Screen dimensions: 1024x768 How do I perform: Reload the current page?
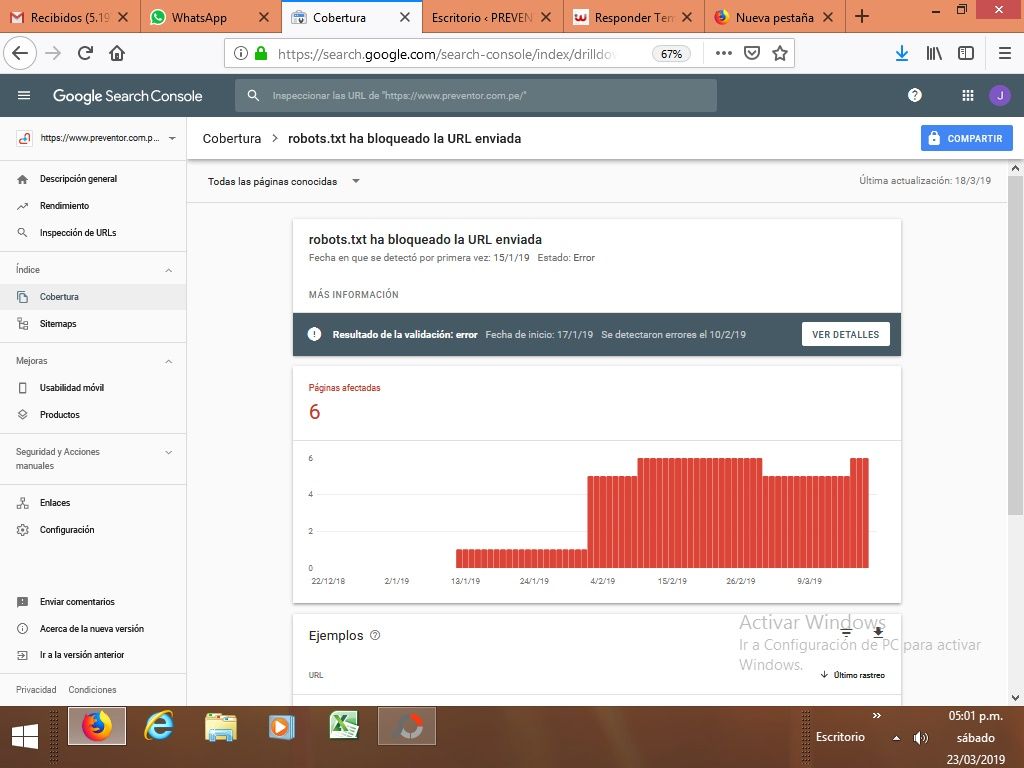(x=85, y=54)
